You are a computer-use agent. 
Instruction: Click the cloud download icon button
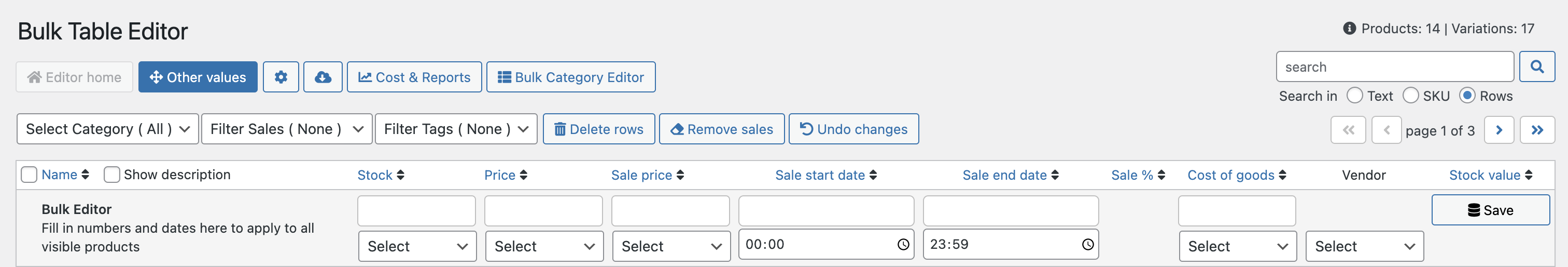click(323, 77)
